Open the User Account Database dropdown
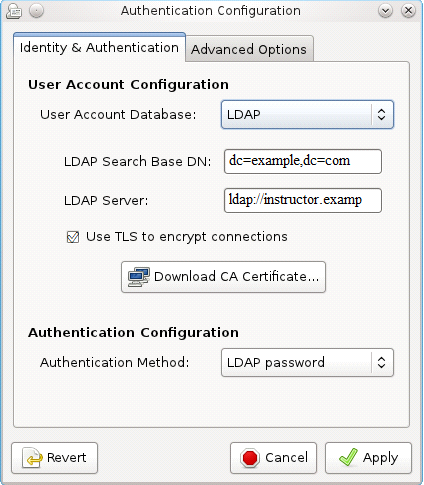The height and width of the screenshot is (485, 424). point(307,115)
